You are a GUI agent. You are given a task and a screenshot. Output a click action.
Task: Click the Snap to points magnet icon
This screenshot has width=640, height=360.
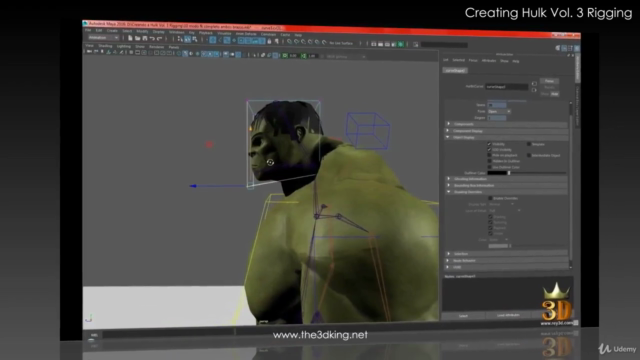pyautogui.click(x=304, y=42)
